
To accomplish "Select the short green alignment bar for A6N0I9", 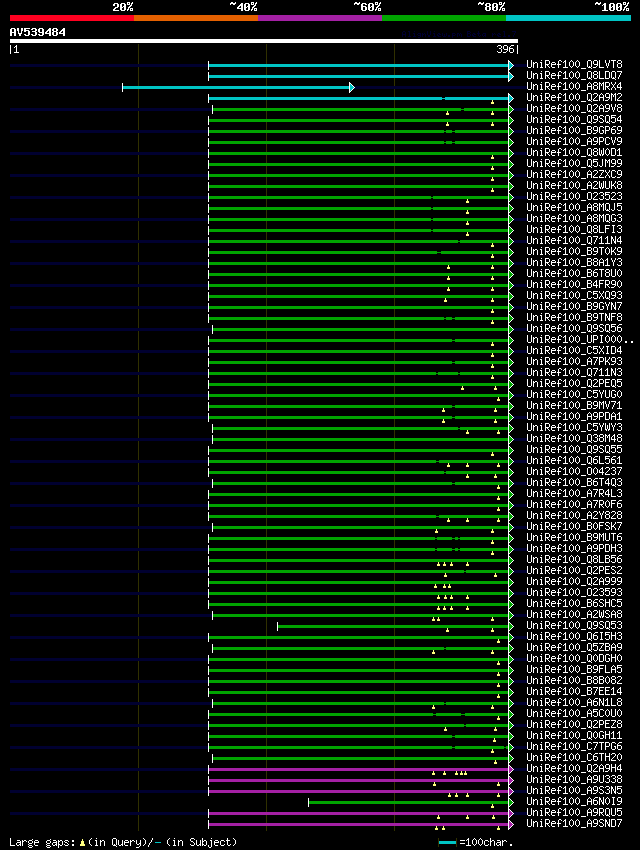I will point(411,802).
